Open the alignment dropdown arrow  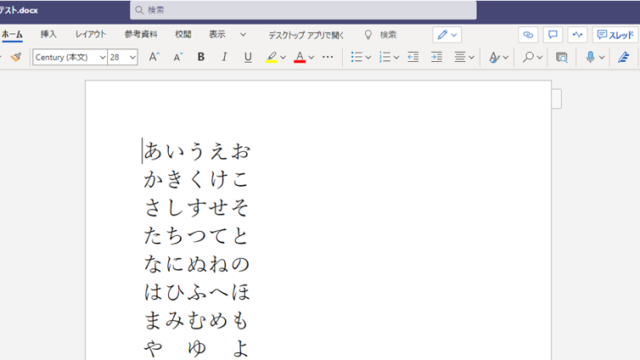471,58
